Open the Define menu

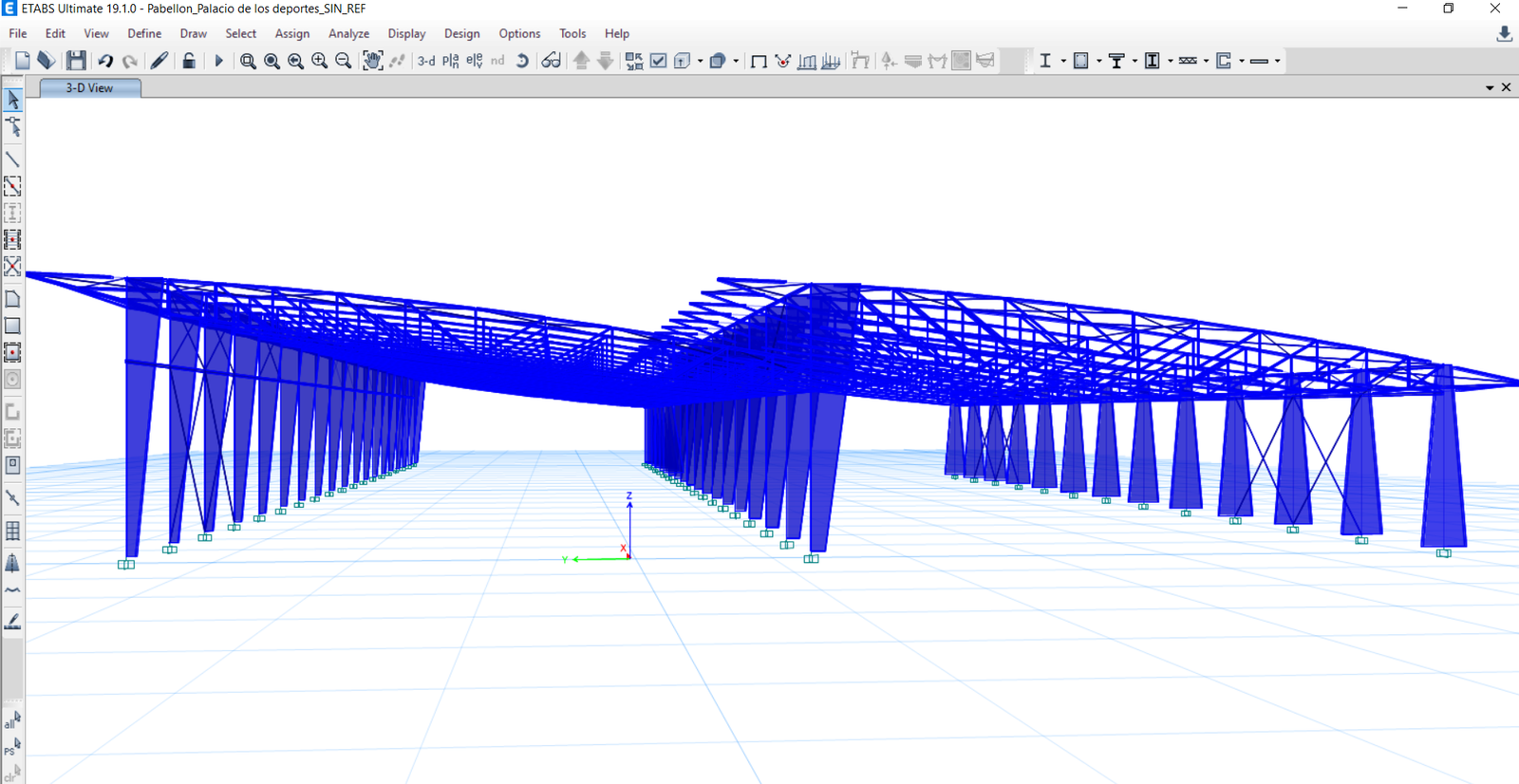(x=144, y=33)
